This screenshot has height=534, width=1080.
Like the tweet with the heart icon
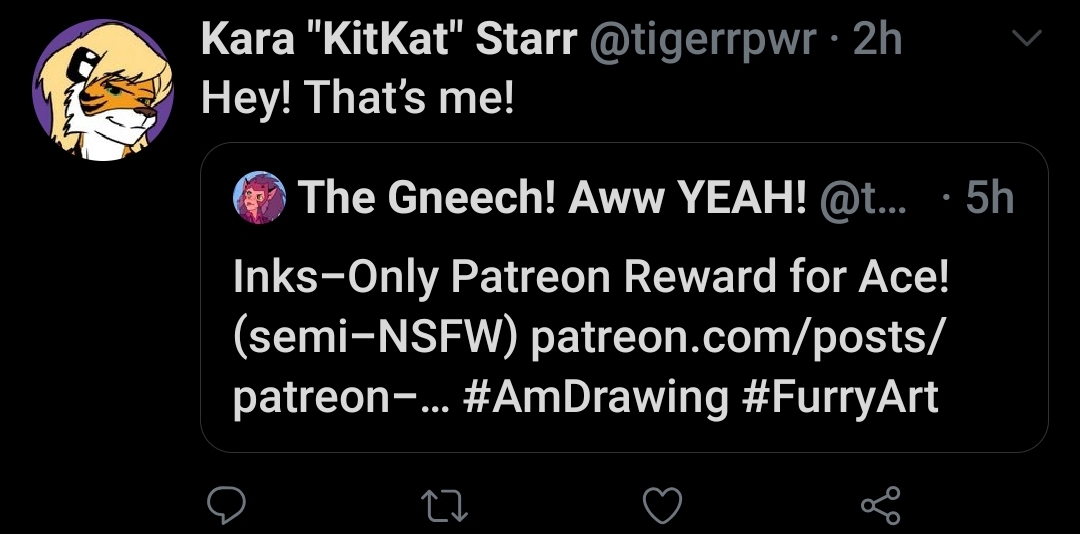coord(662,505)
